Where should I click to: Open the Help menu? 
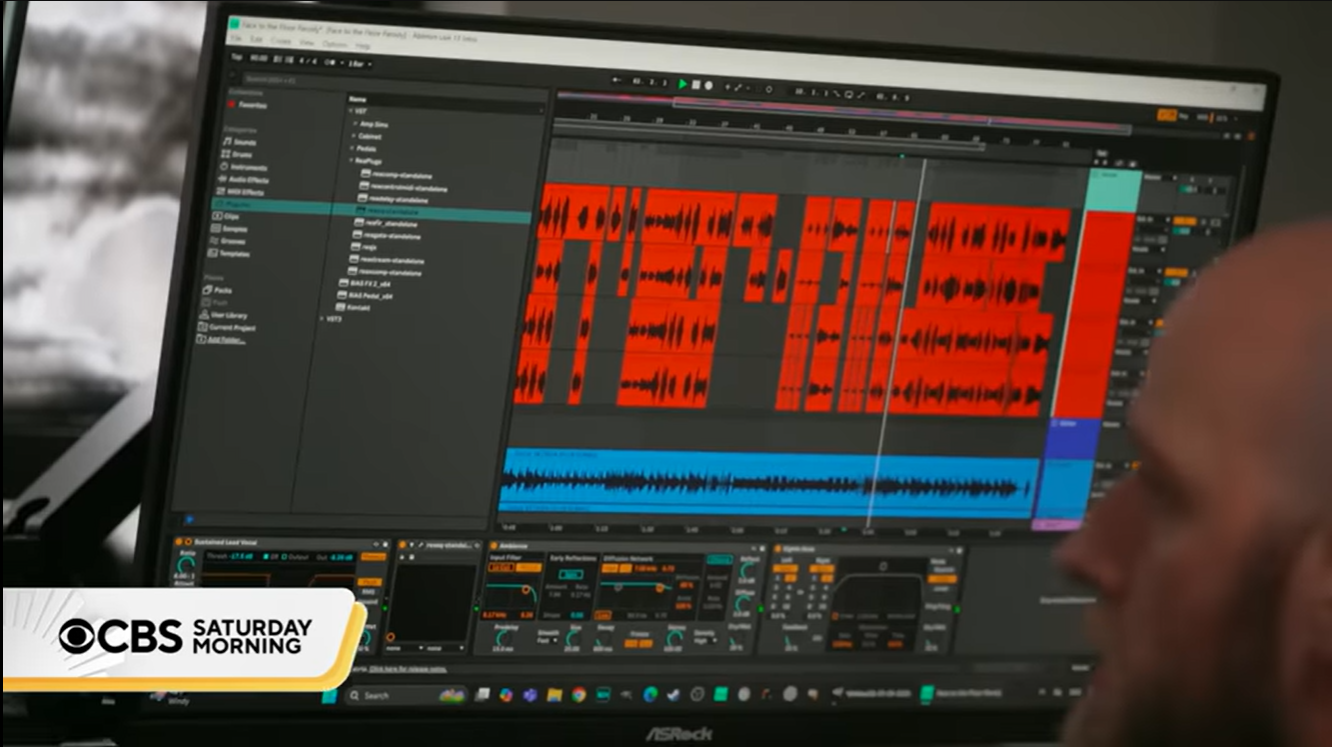point(362,46)
